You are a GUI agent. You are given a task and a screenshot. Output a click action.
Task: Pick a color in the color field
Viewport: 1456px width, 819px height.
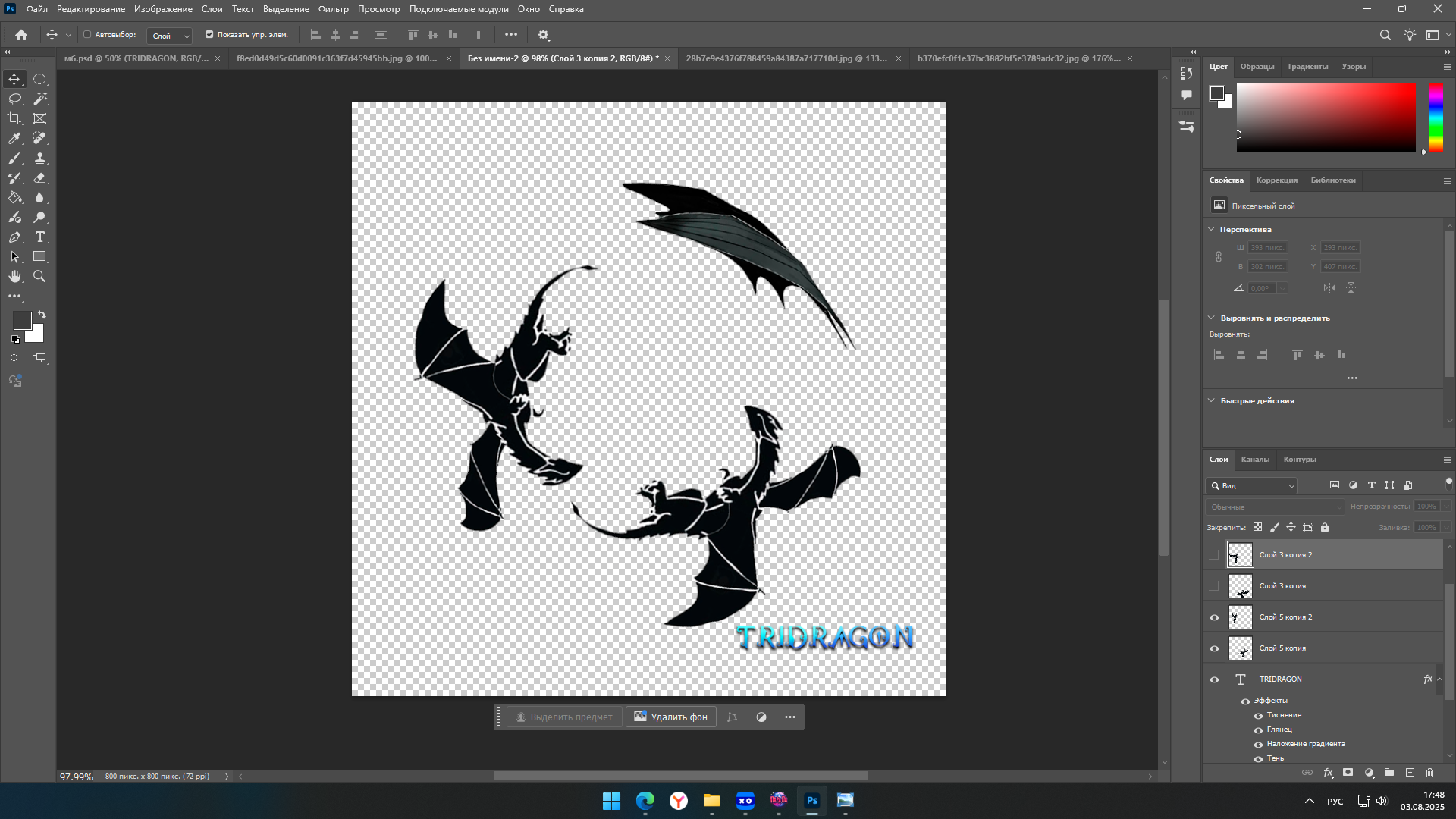(x=1326, y=118)
